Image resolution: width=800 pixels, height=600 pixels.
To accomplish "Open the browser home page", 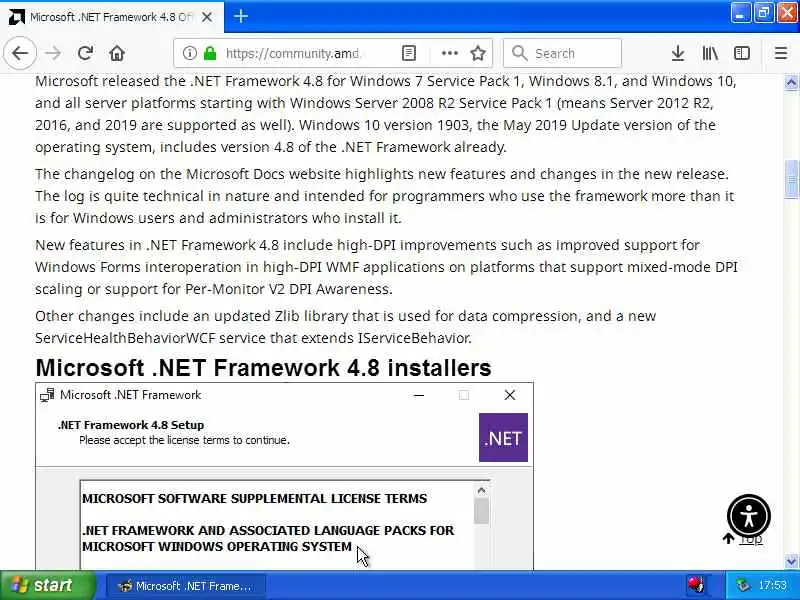I will click(x=117, y=53).
